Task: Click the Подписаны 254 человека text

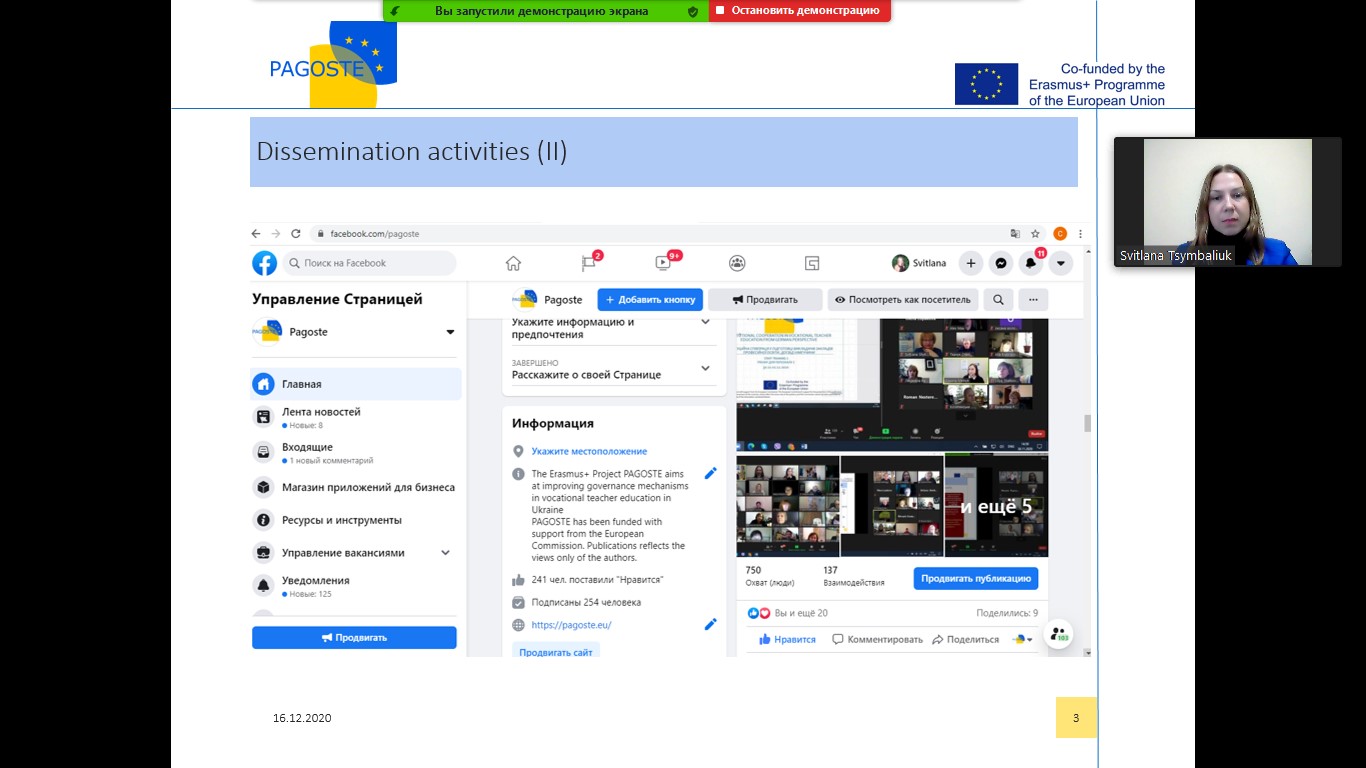Action: pyautogui.click(x=586, y=603)
